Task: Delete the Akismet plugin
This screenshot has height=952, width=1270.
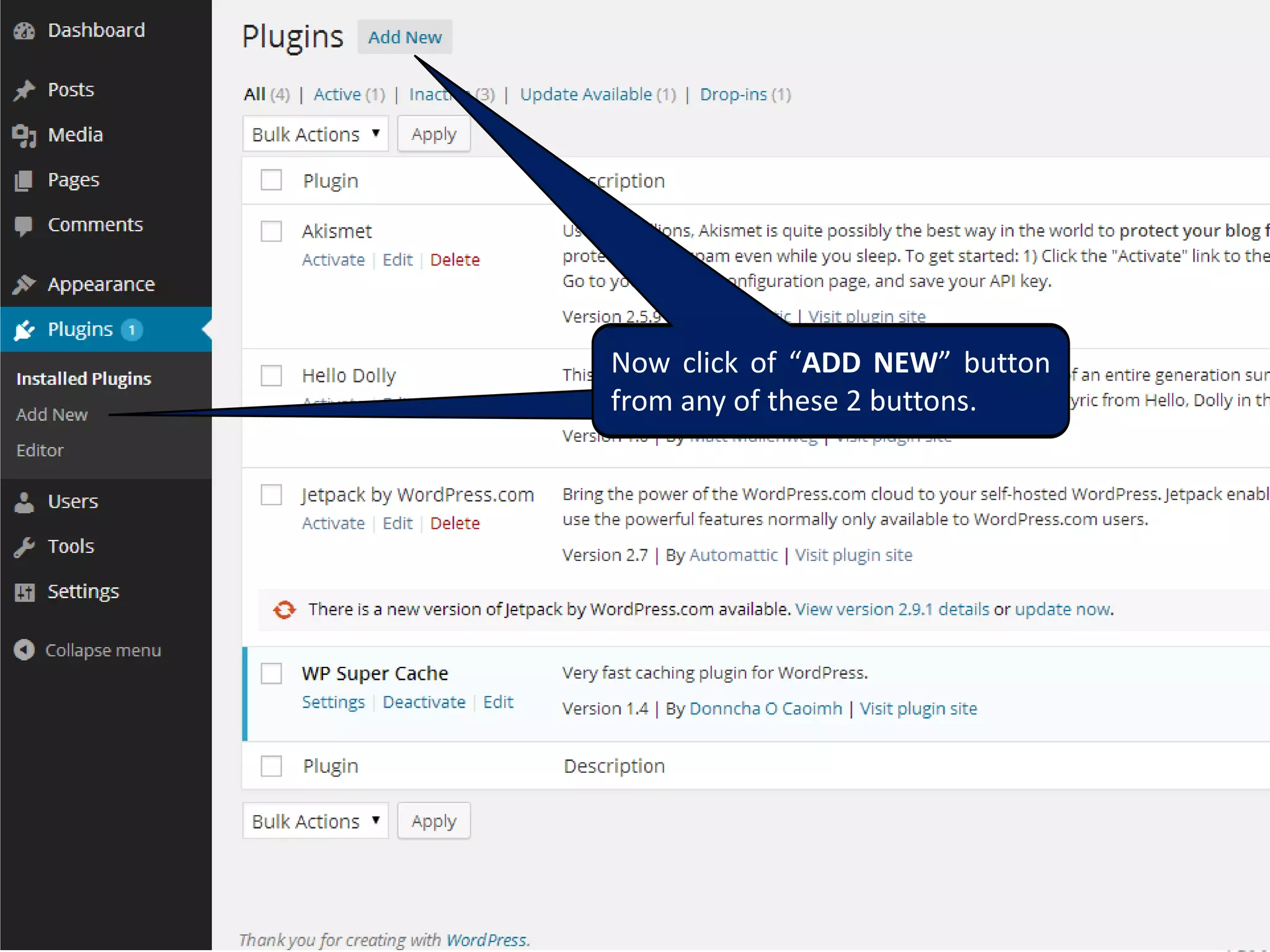Action: click(455, 260)
